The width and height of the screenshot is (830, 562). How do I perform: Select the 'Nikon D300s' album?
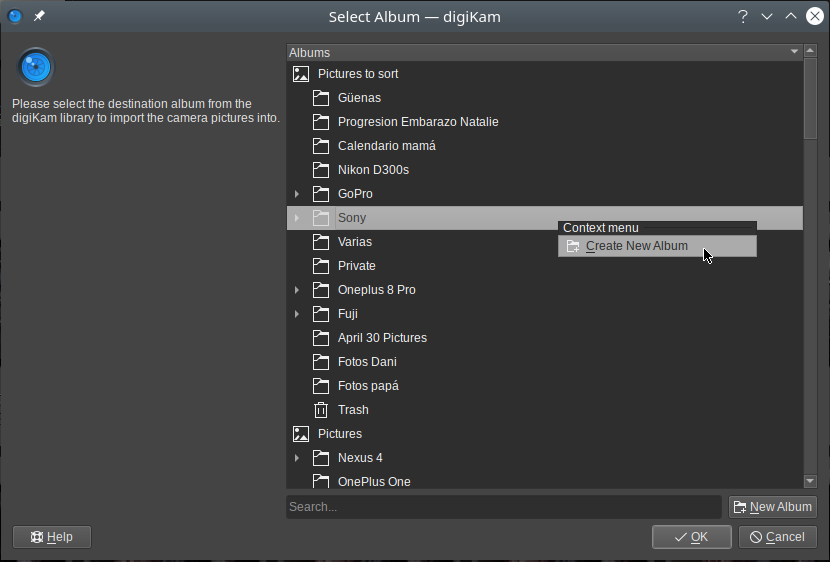click(374, 170)
